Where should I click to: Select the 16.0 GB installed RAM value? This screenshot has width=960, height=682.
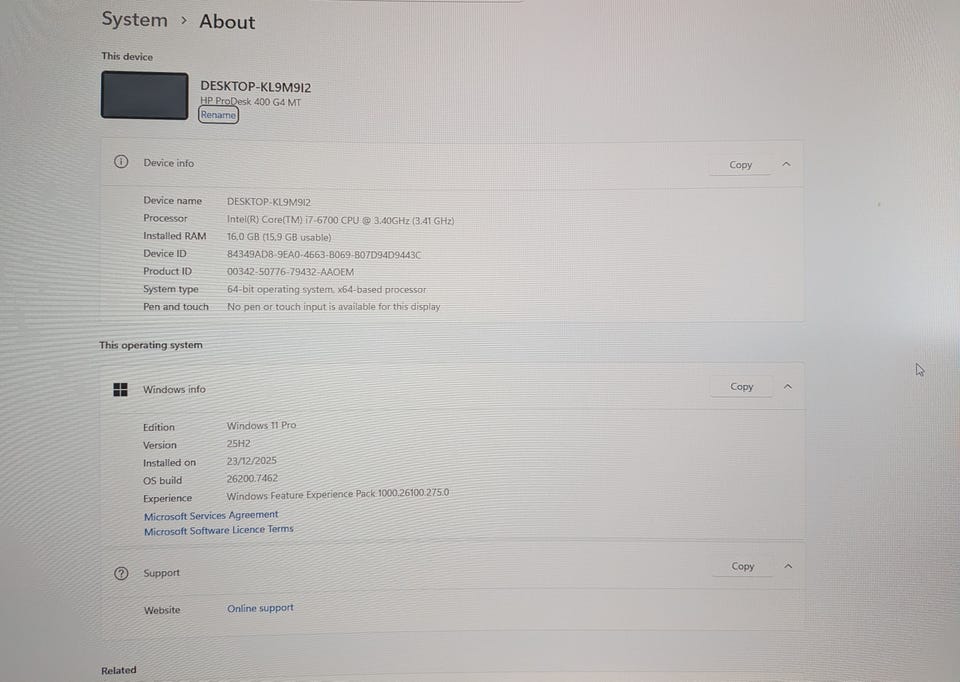pos(279,237)
